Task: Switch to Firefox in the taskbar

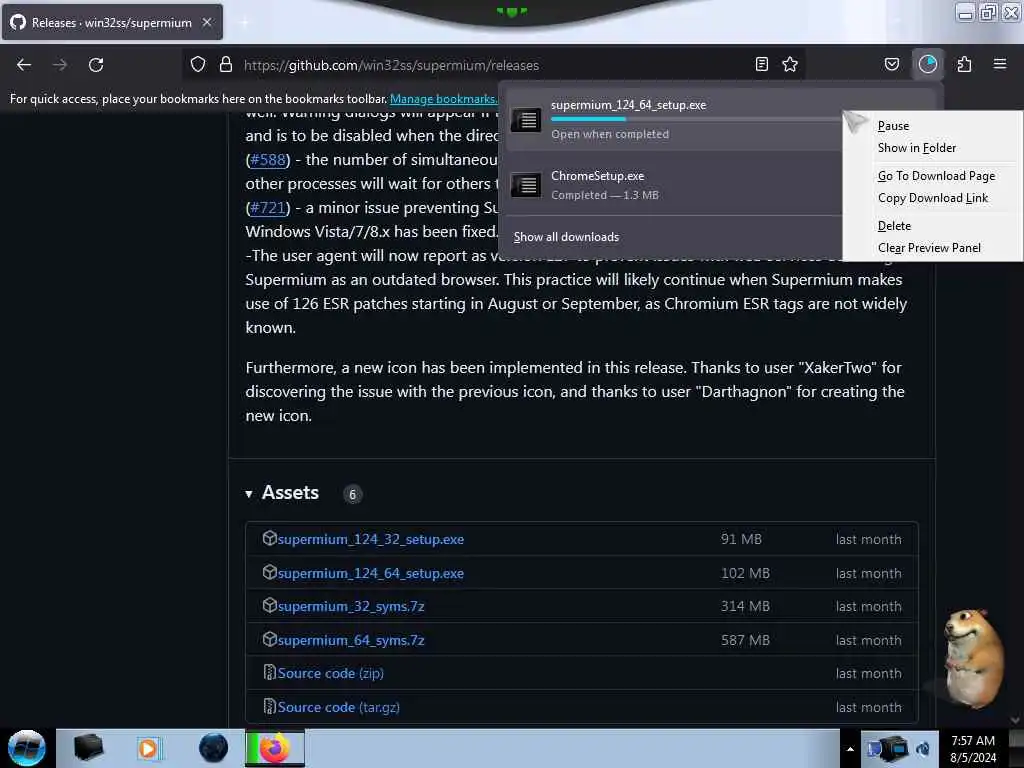Action: [x=275, y=748]
